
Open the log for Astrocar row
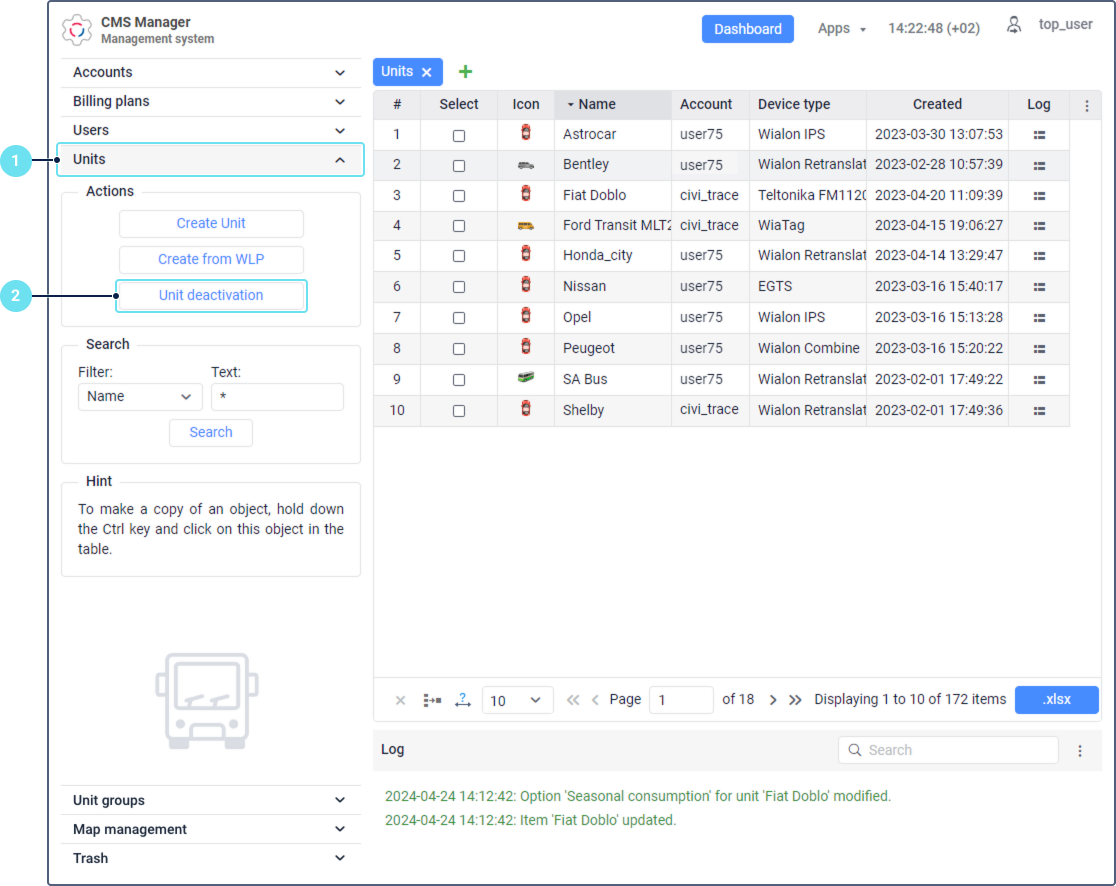(1039, 135)
